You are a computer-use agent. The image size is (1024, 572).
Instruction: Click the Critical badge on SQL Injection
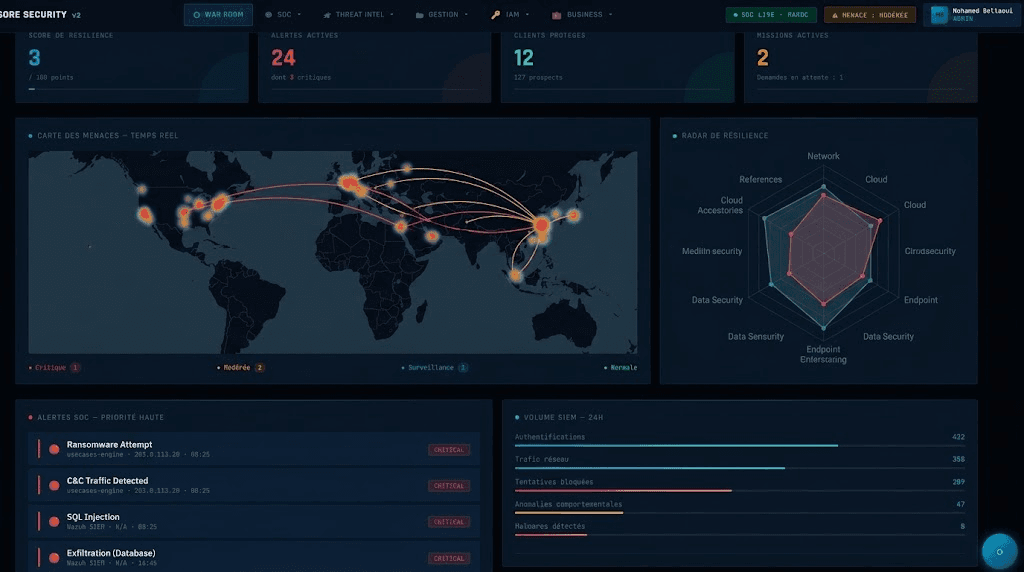[x=449, y=522]
